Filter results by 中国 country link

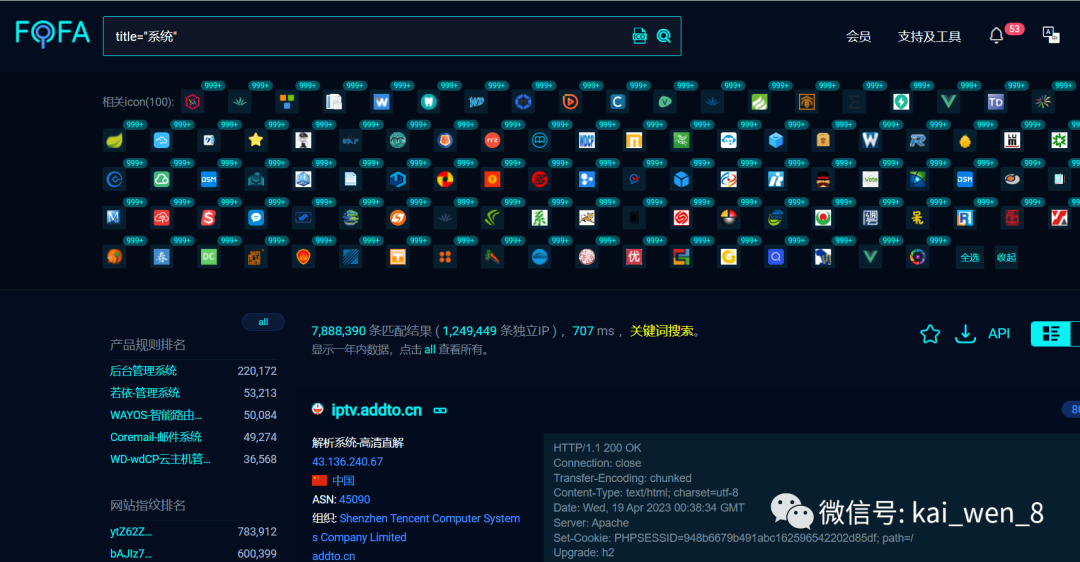click(343, 481)
